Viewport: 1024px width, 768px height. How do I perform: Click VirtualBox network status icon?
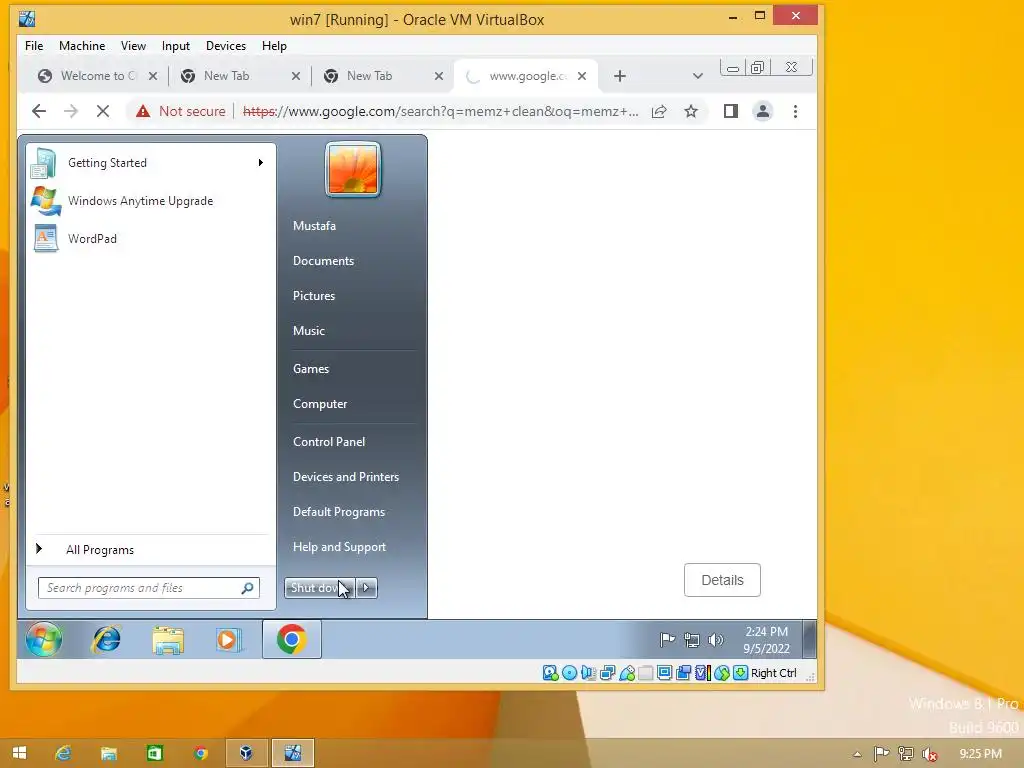[x=607, y=673]
